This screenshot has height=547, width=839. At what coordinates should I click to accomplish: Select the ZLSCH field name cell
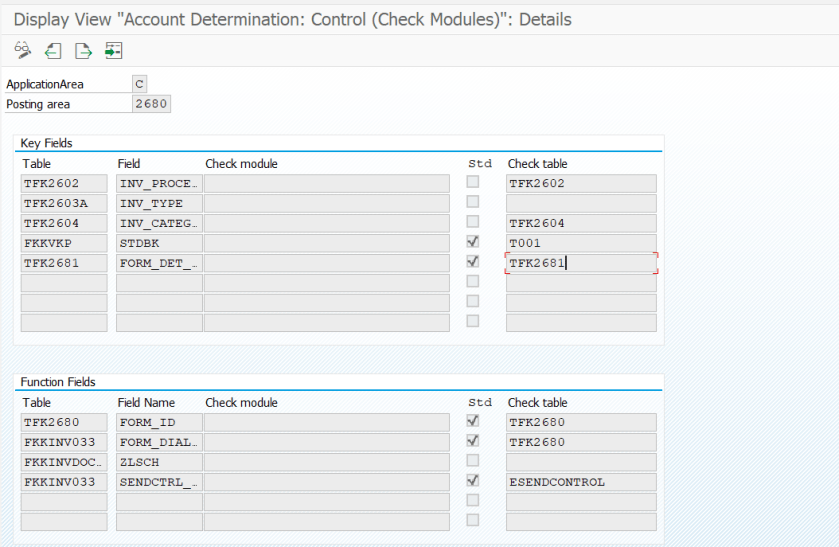click(158, 462)
